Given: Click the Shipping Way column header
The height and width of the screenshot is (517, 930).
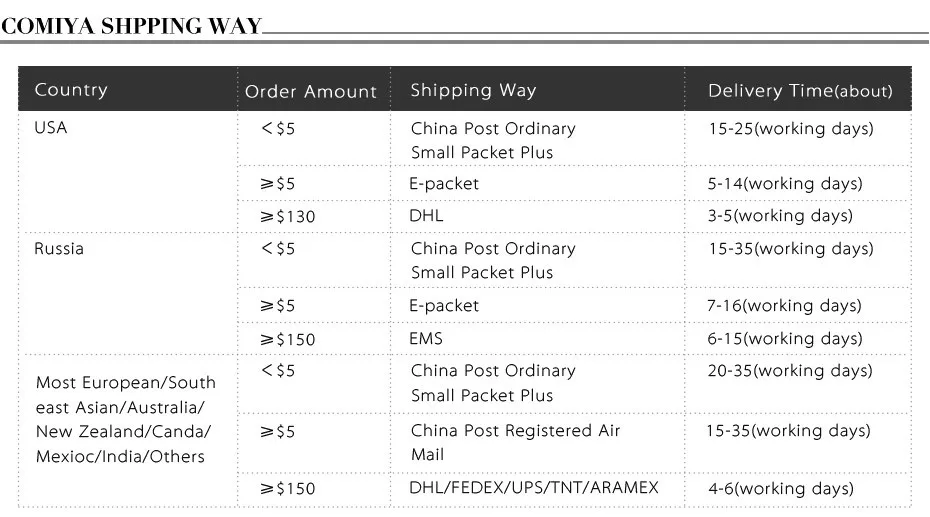Looking at the screenshot, I should [x=473, y=90].
